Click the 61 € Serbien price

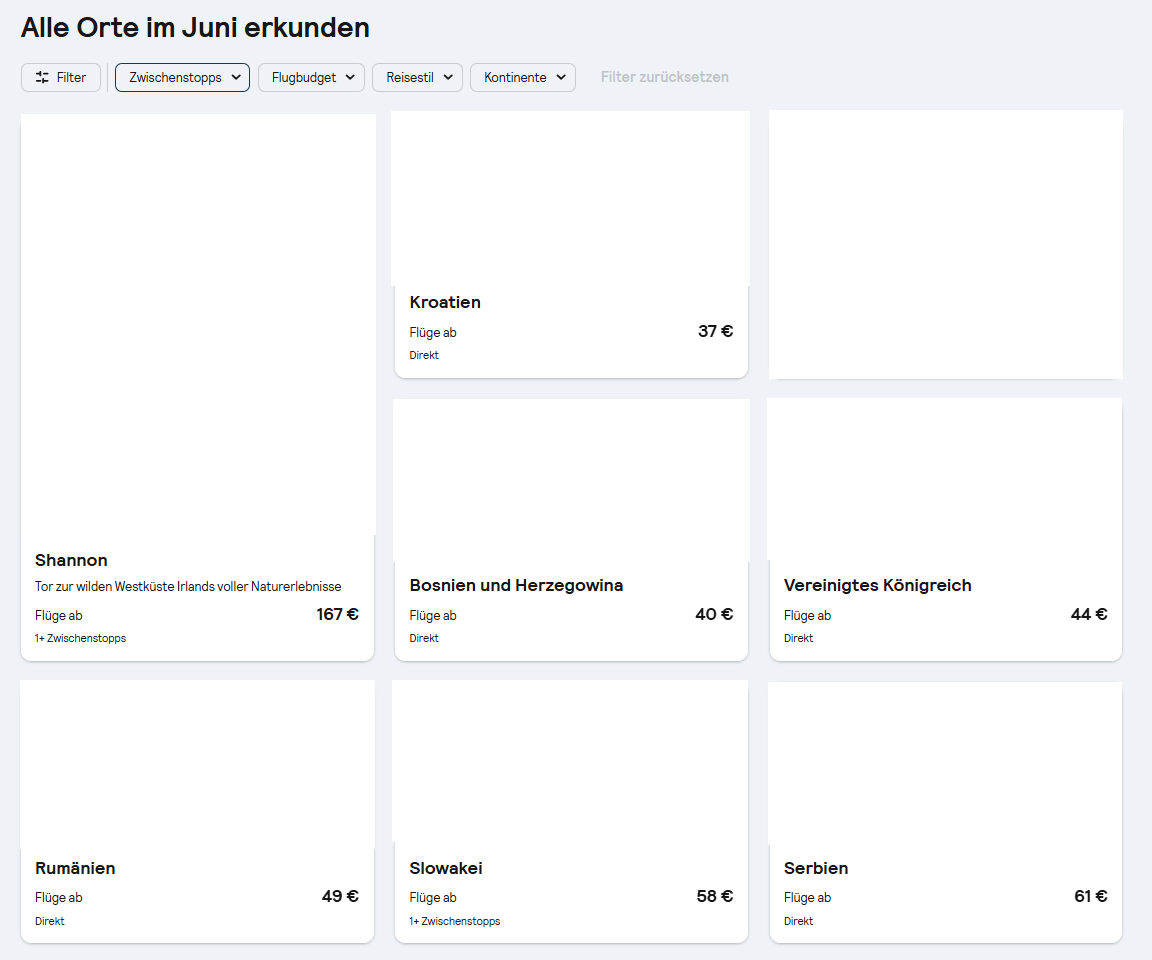tap(1090, 896)
